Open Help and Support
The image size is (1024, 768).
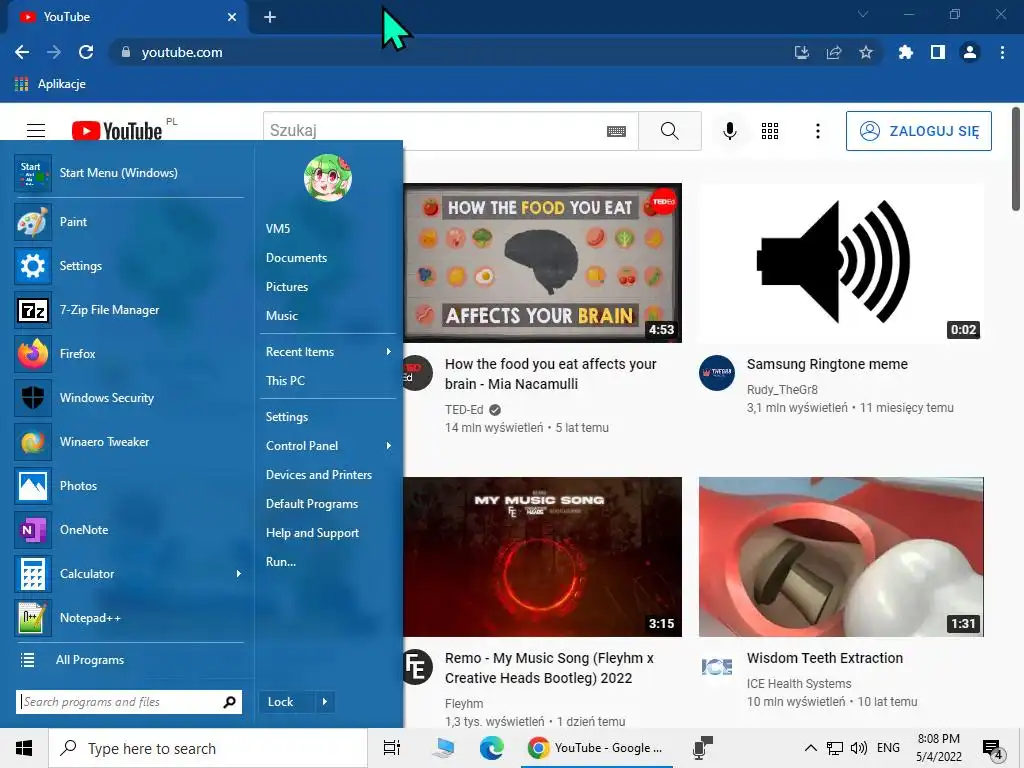pyautogui.click(x=312, y=533)
